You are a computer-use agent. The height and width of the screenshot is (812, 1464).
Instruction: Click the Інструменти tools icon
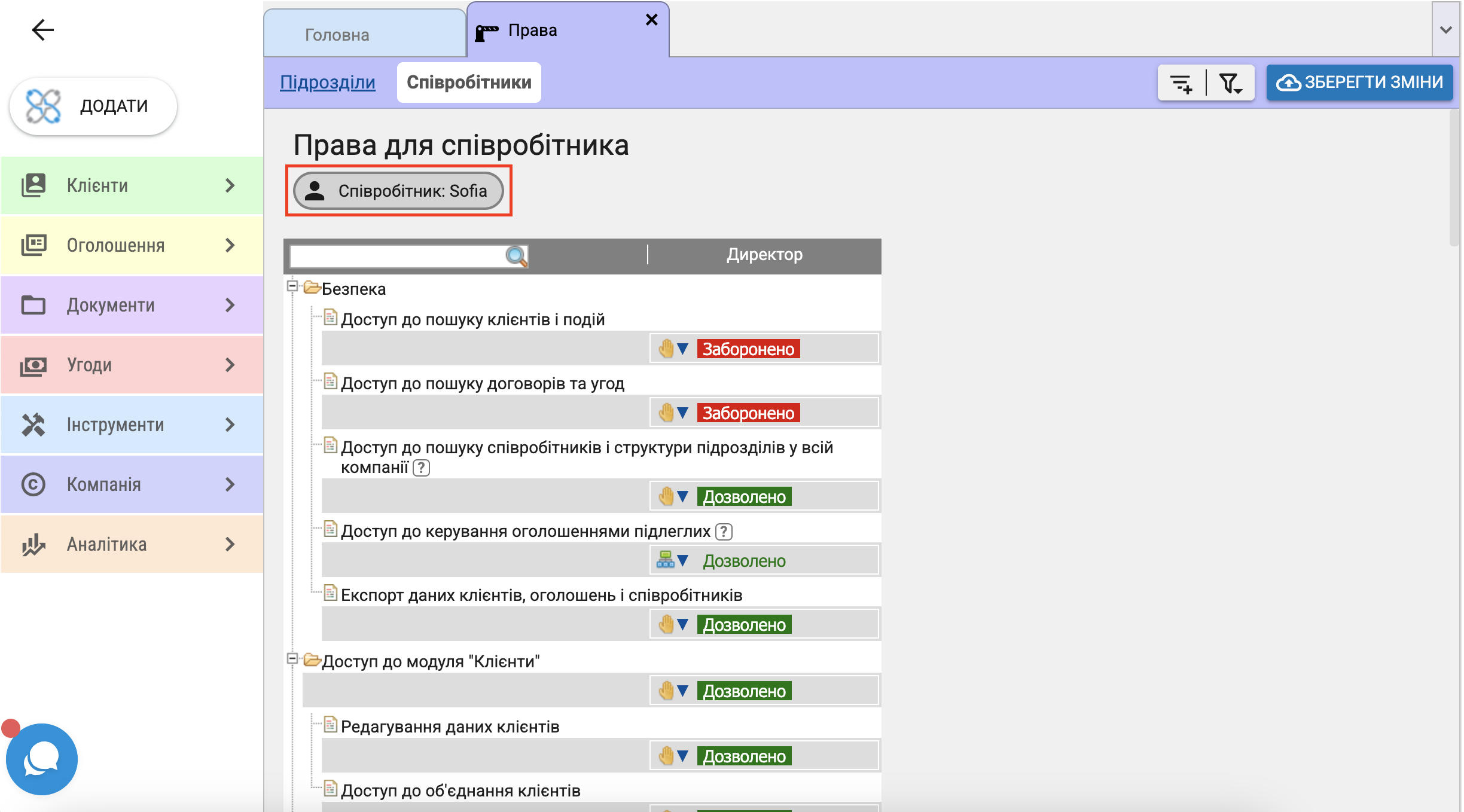pos(33,425)
